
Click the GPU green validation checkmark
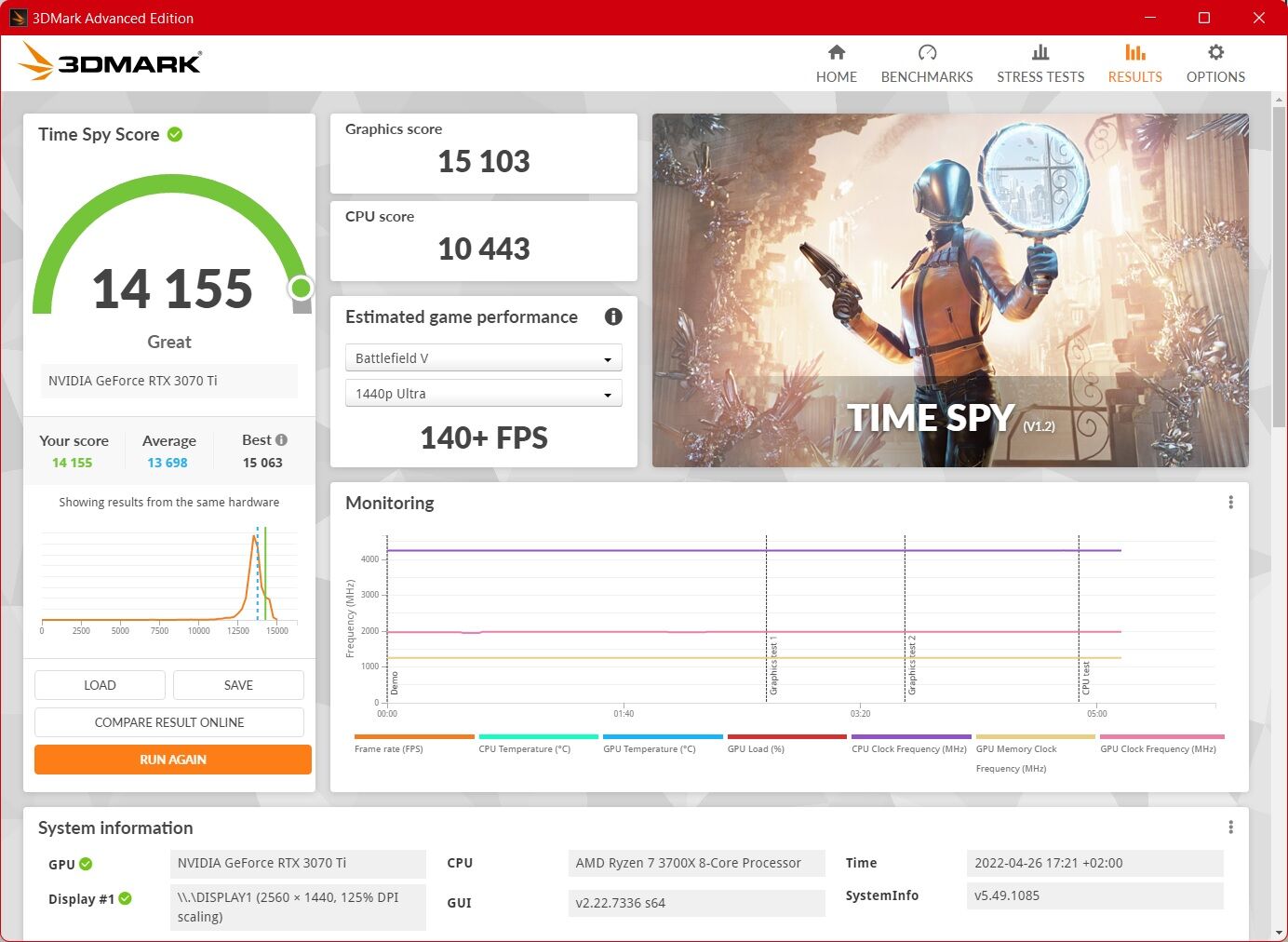coord(86,864)
